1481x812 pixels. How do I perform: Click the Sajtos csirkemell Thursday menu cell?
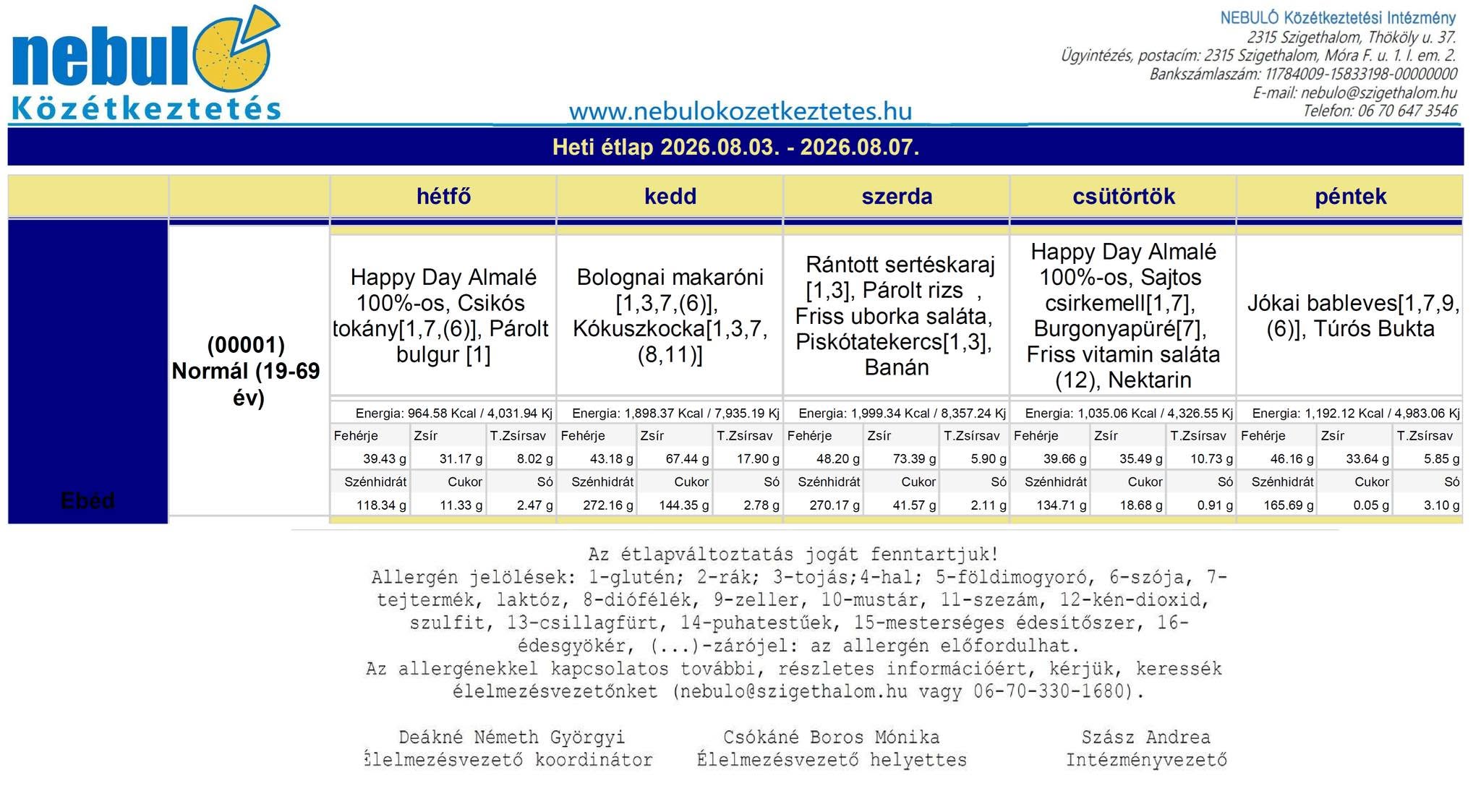pos(1124,315)
